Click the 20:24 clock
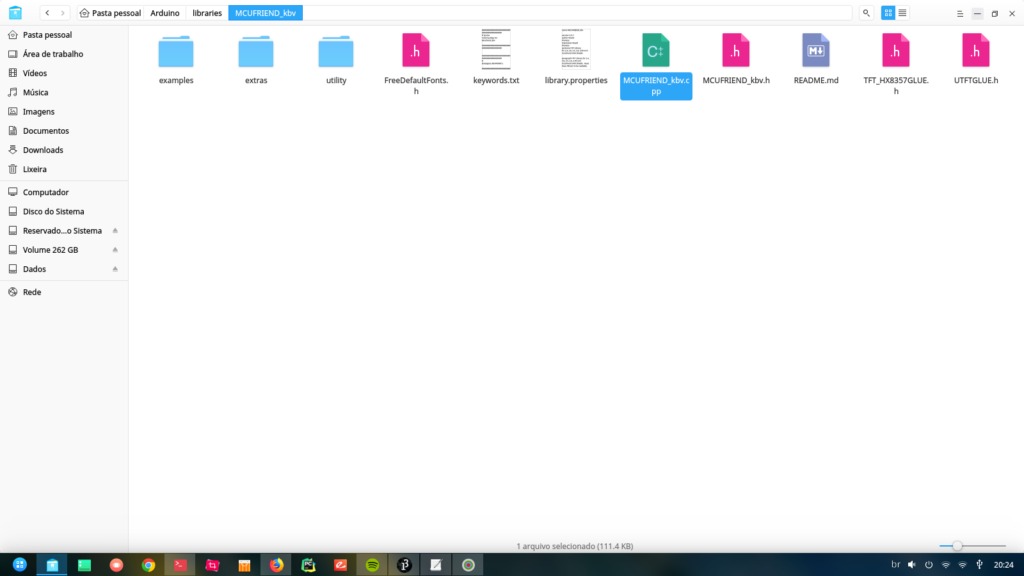This screenshot has width=1024, height=576. 1003,565
